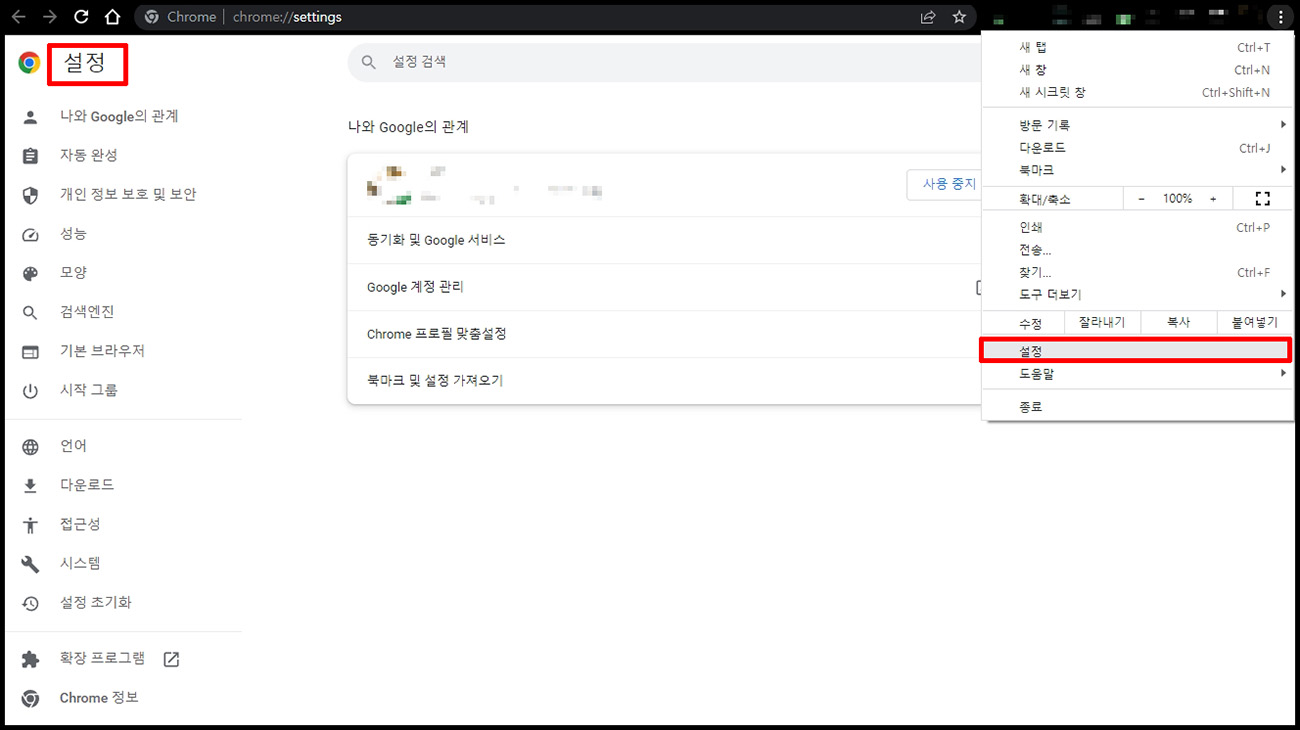Click the browser back arrow
The width and height of the screenshot is (1300, 730).
pyautogui.click(x=18, y=17)
